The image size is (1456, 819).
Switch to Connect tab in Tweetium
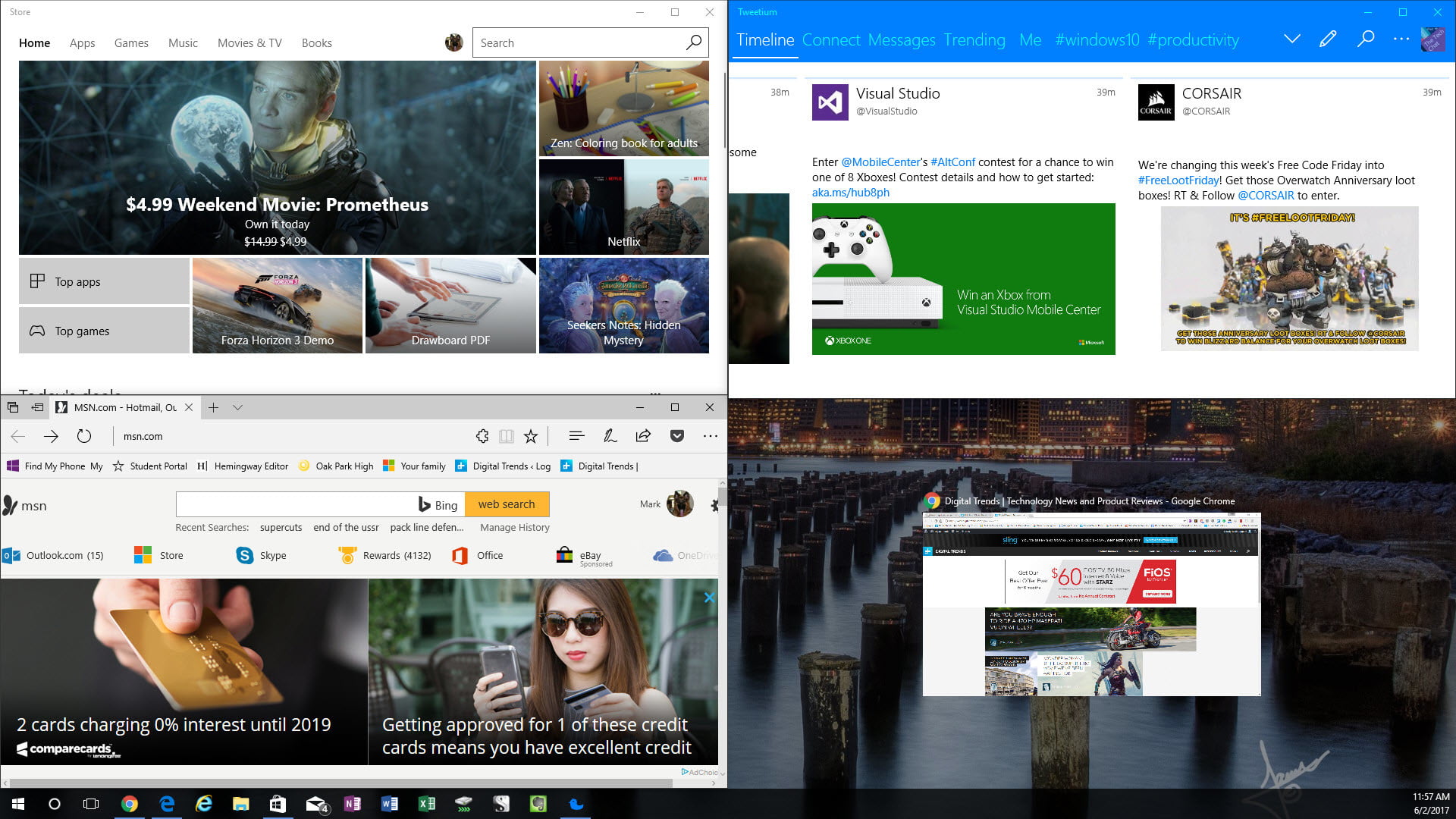[x=831, y=40]
